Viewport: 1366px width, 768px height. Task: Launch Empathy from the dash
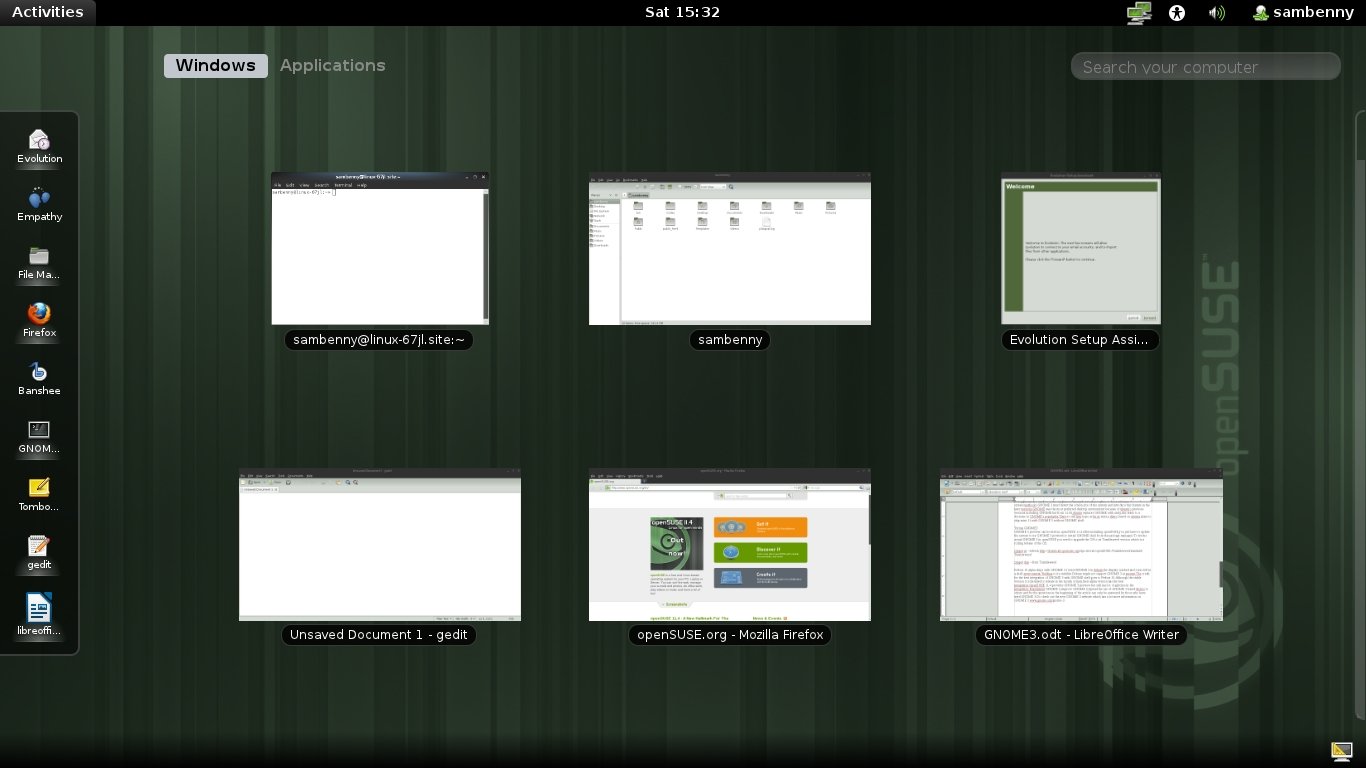point(39,203)
